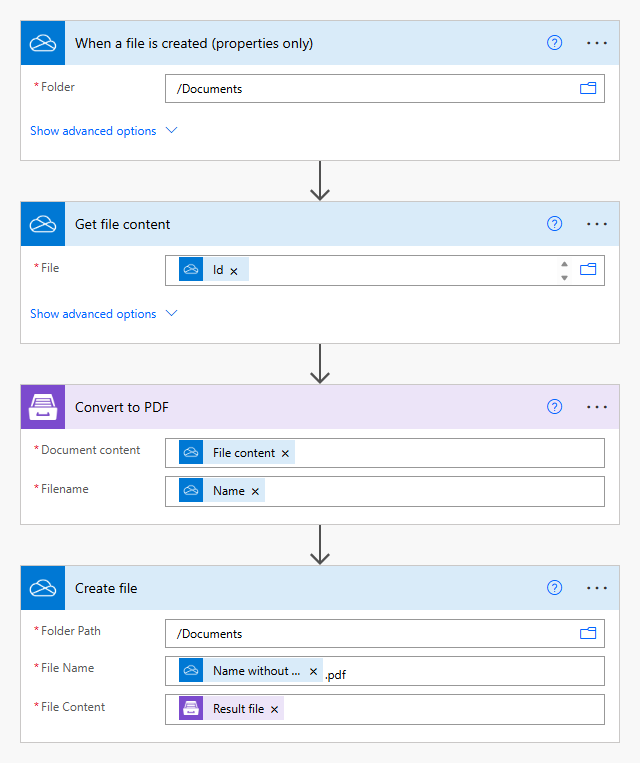Remove the Result file token

point(274,709)
